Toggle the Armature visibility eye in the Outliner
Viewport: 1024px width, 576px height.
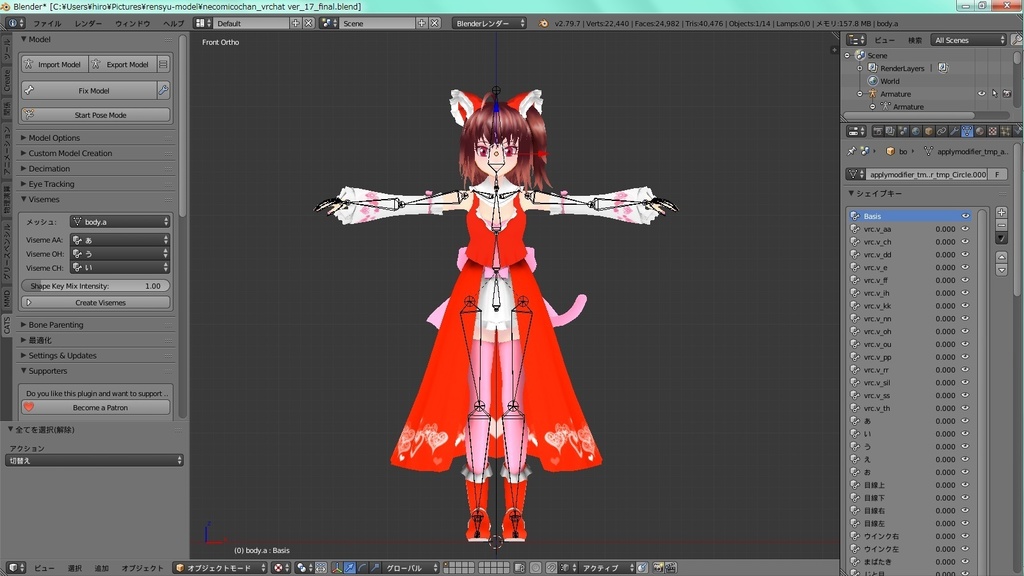coord(982,94)
